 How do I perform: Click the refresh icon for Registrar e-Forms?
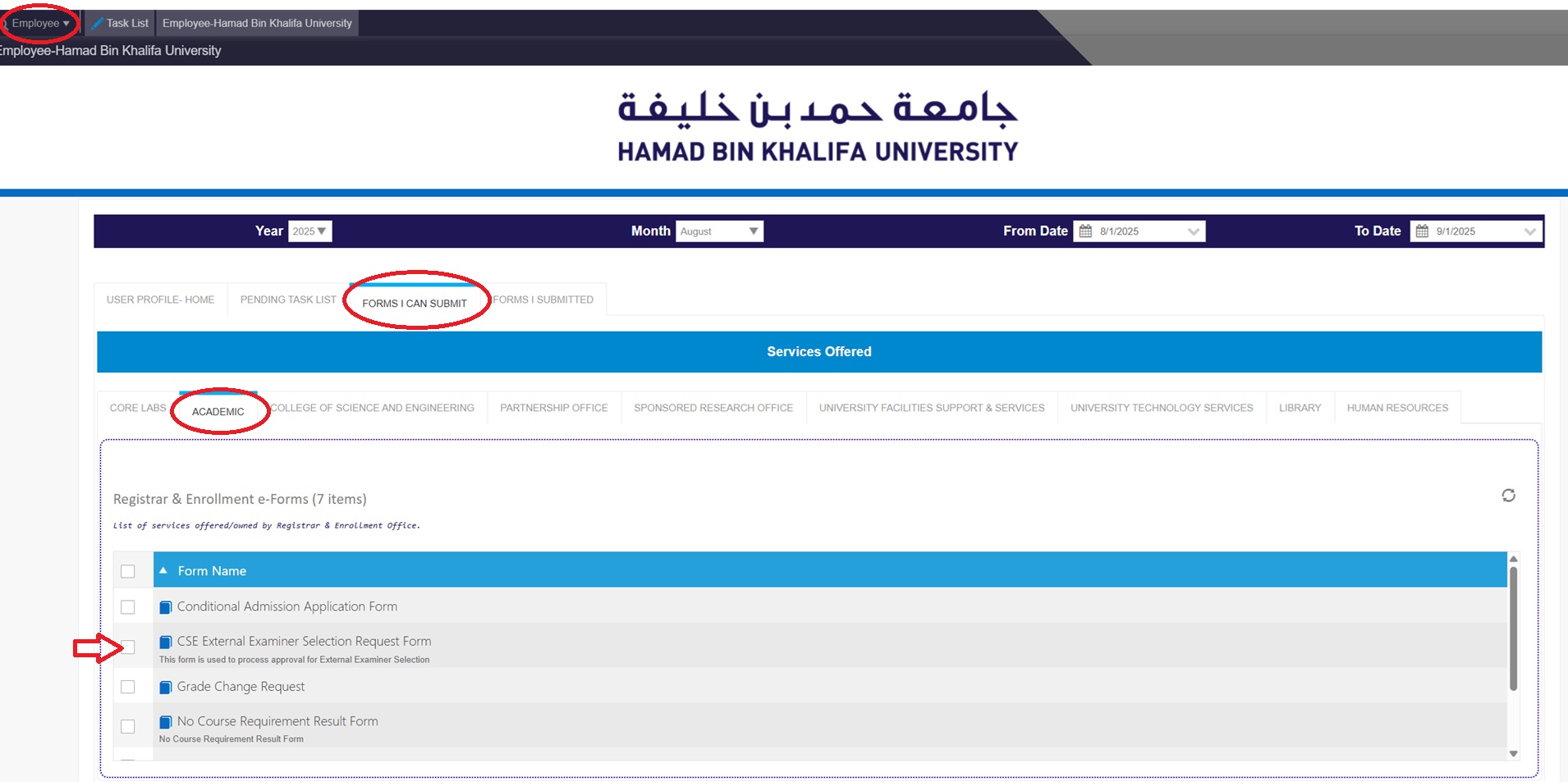click(x=1508, y=496)
